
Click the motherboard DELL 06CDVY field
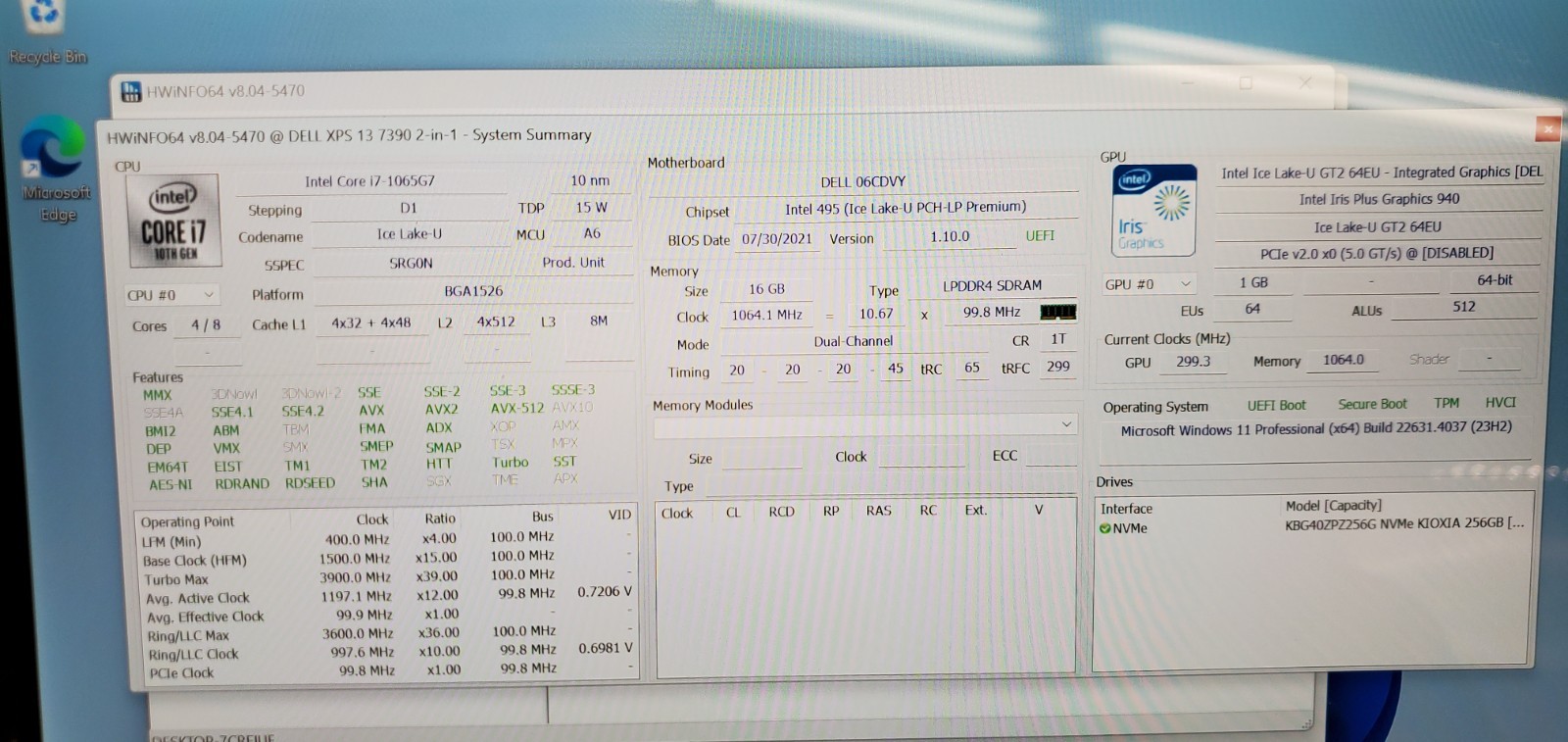click(x=862, y=181)
